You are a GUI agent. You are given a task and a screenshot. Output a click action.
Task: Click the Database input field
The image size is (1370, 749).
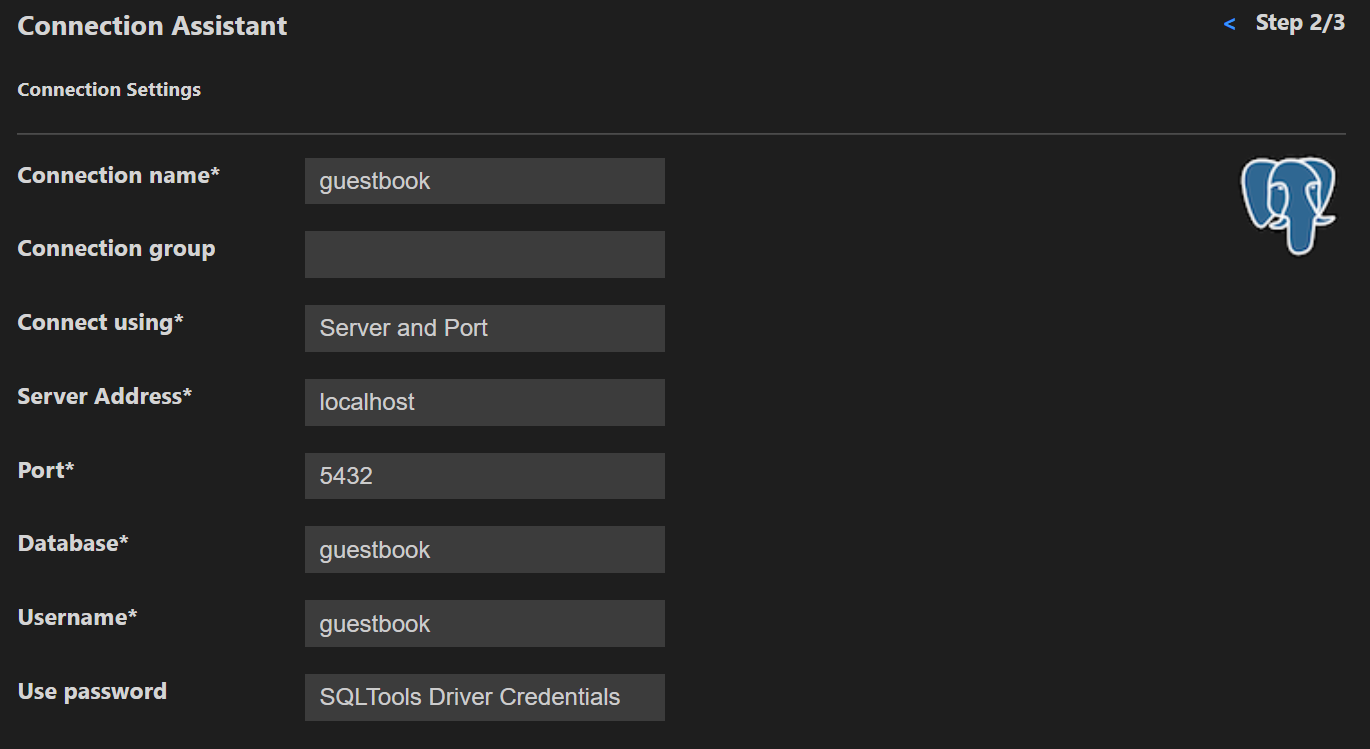pyautogui.click(x=484, y=549)
